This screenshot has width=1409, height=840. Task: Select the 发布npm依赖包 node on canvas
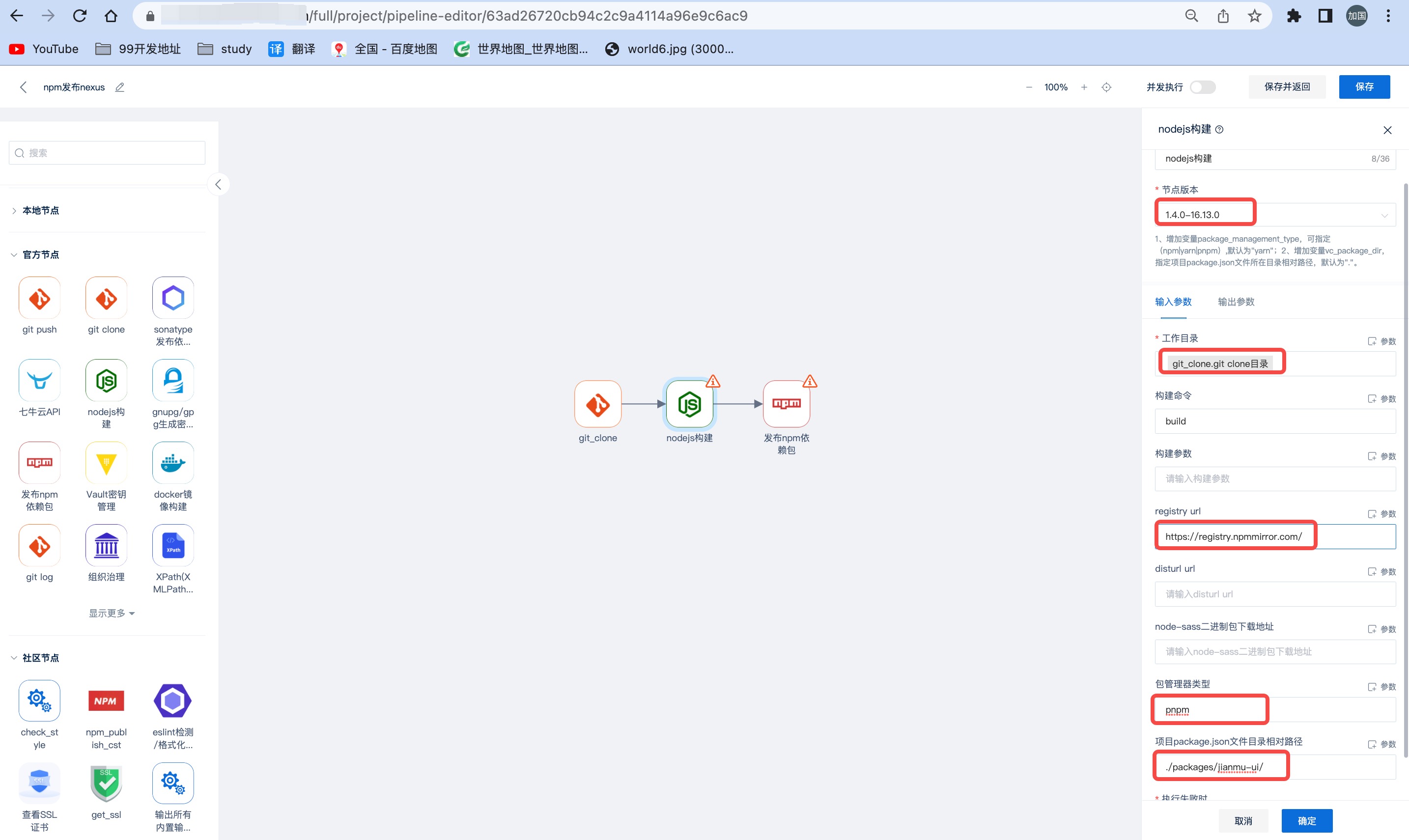click(787, 404)
